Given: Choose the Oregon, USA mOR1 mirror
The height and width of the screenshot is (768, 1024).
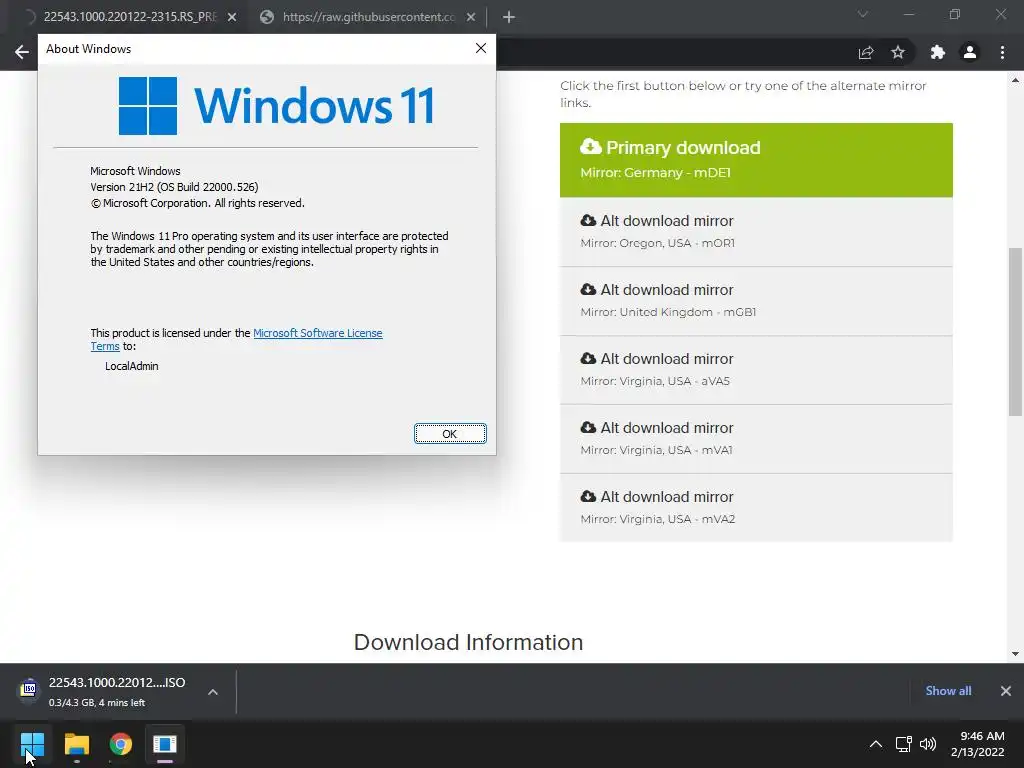Looking at the screenshot, I should (x=756, y=232).
